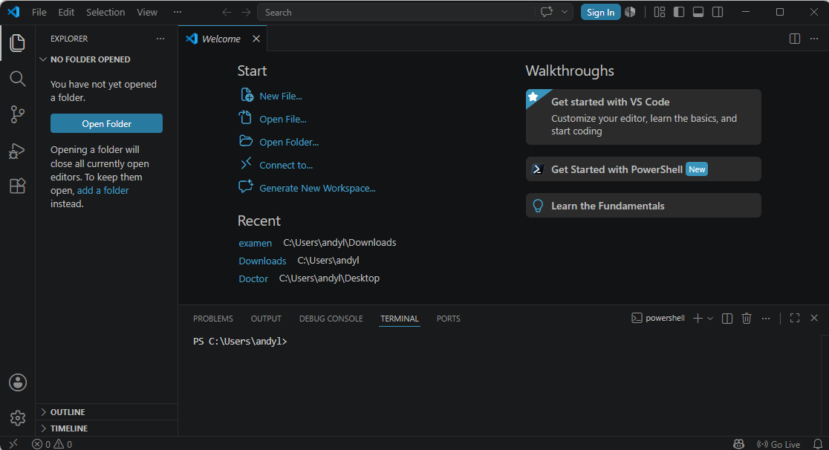
Task: Open recent folder Doctor
Action: tap(253, 279)
